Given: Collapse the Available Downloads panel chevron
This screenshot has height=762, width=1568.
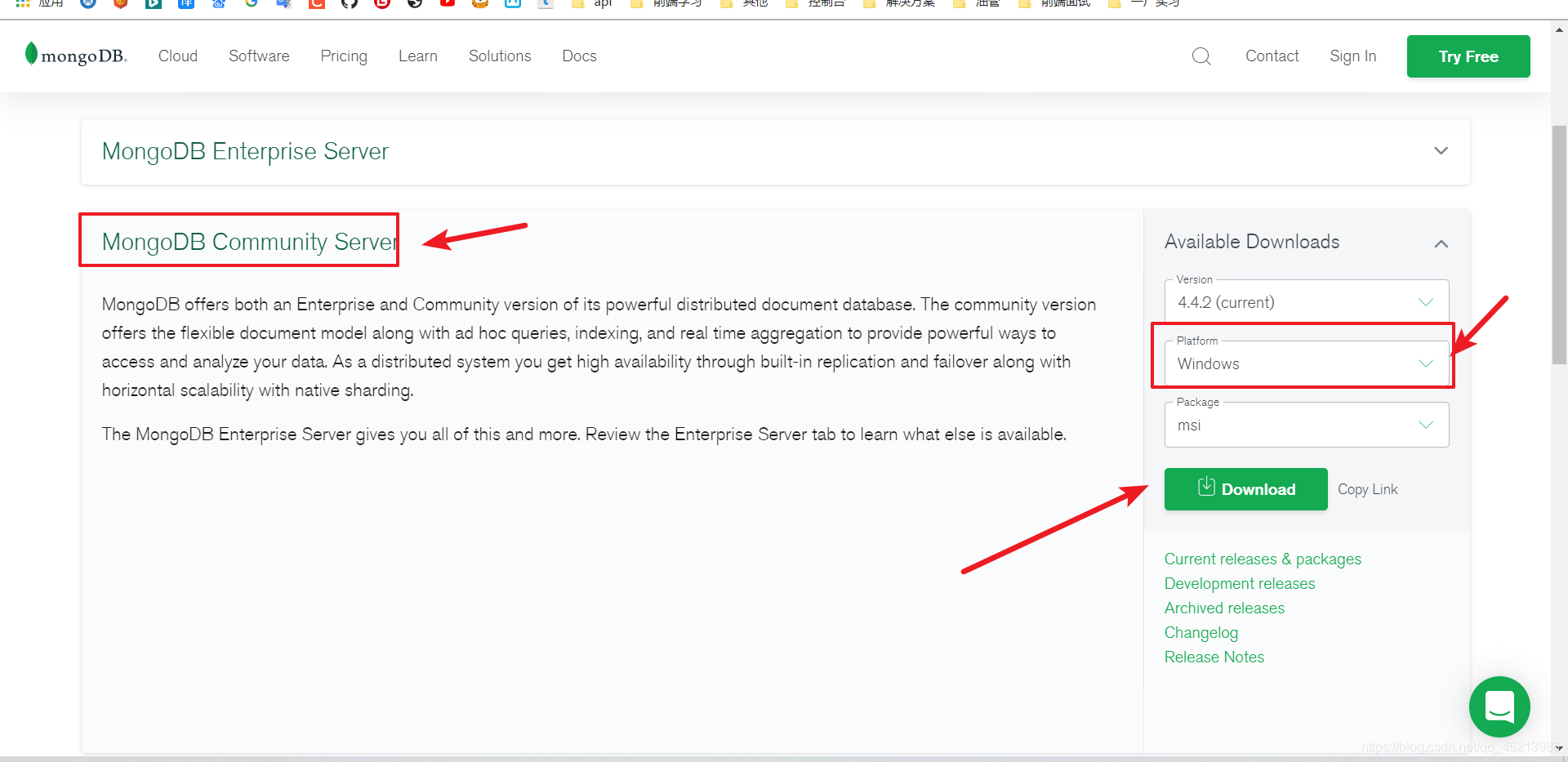Looking at the screenshot, I should point(1441,243).
